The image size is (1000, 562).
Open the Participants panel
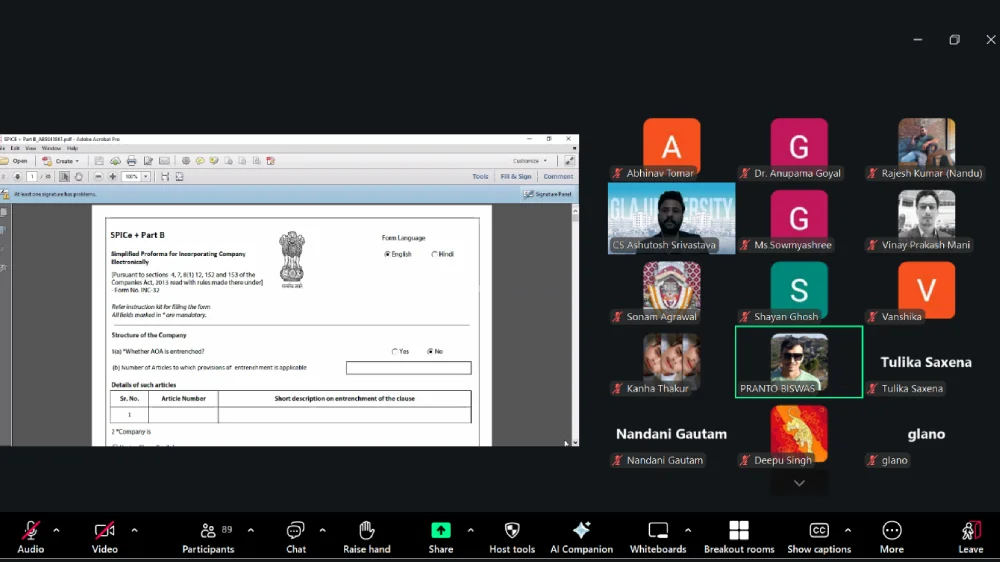(208, 531)
